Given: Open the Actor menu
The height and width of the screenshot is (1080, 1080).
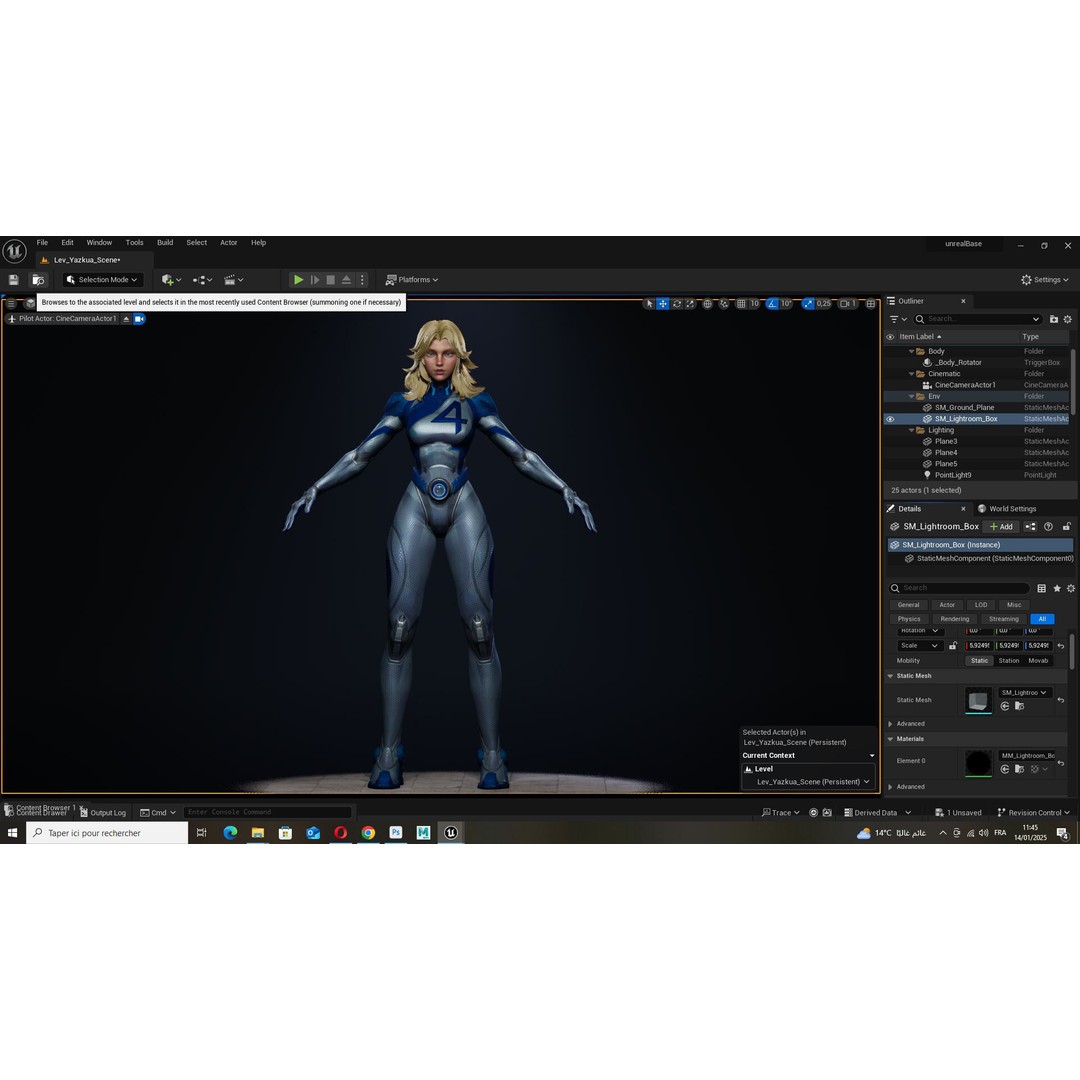Looking at the screenshot, I should pos(229,242).
